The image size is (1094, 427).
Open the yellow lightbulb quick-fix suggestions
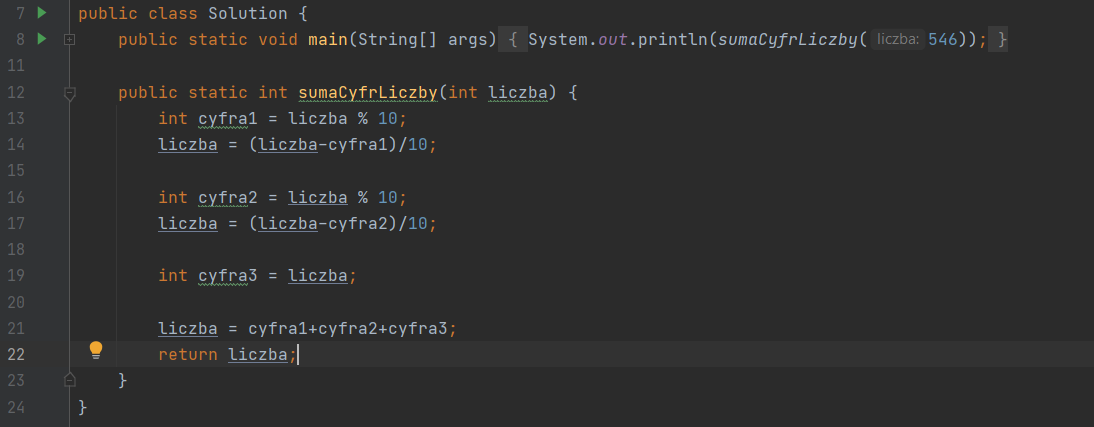96,350
